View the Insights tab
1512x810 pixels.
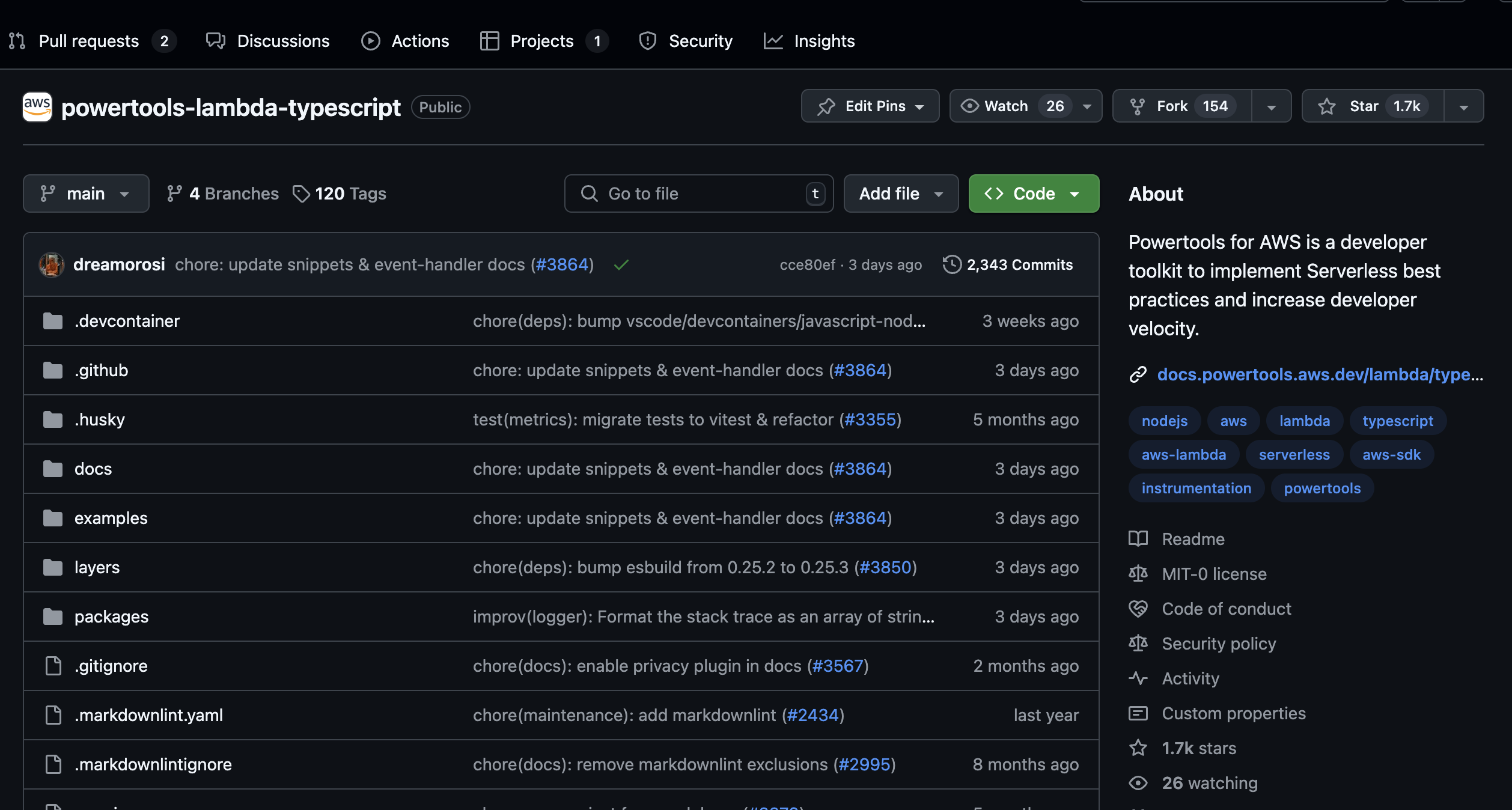click(809, 41)
